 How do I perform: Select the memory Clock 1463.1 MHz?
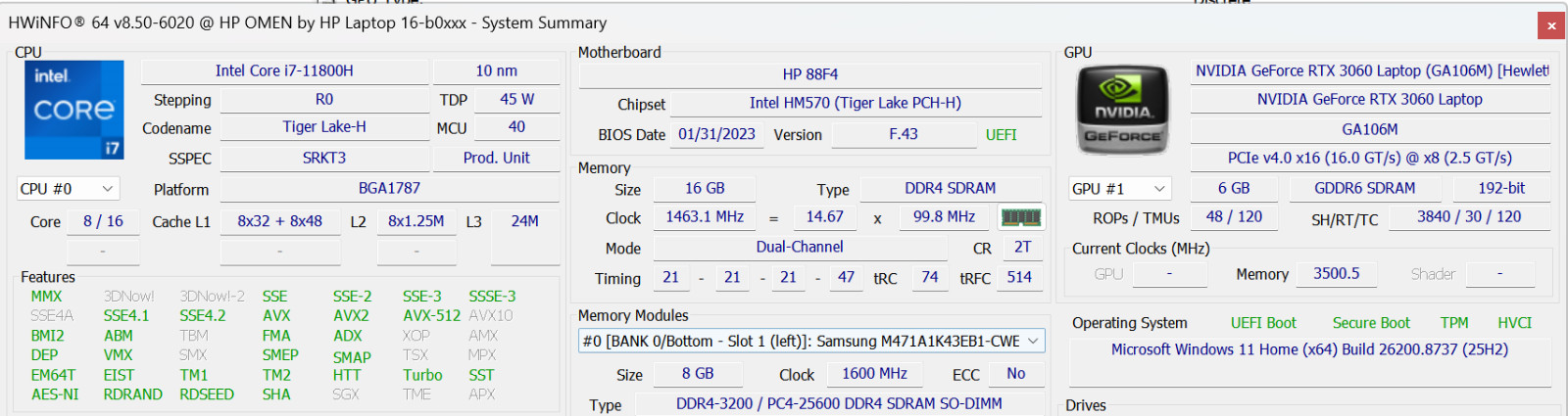(x=705, y=217)
